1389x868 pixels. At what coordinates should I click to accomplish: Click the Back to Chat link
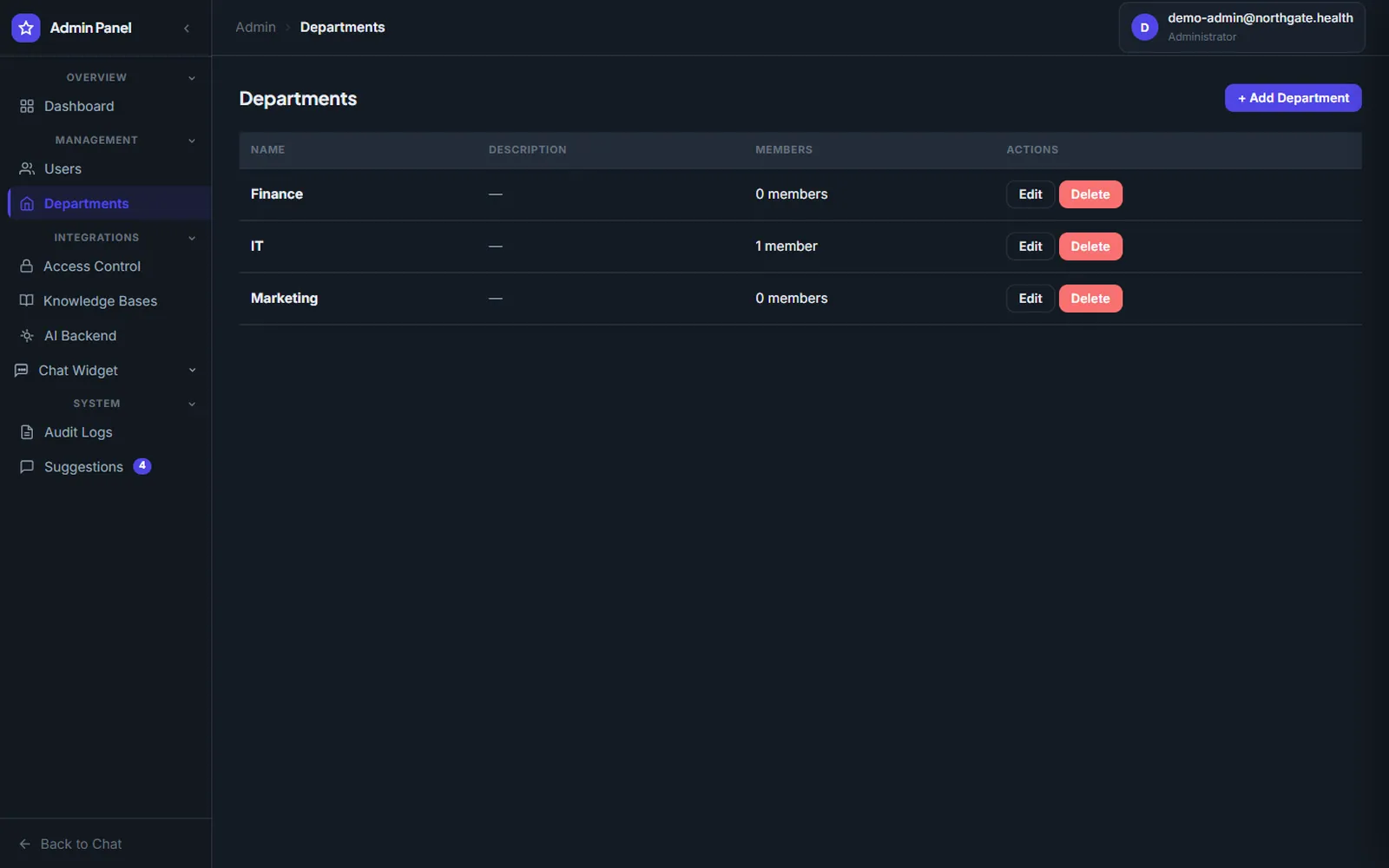pos(71,844)
